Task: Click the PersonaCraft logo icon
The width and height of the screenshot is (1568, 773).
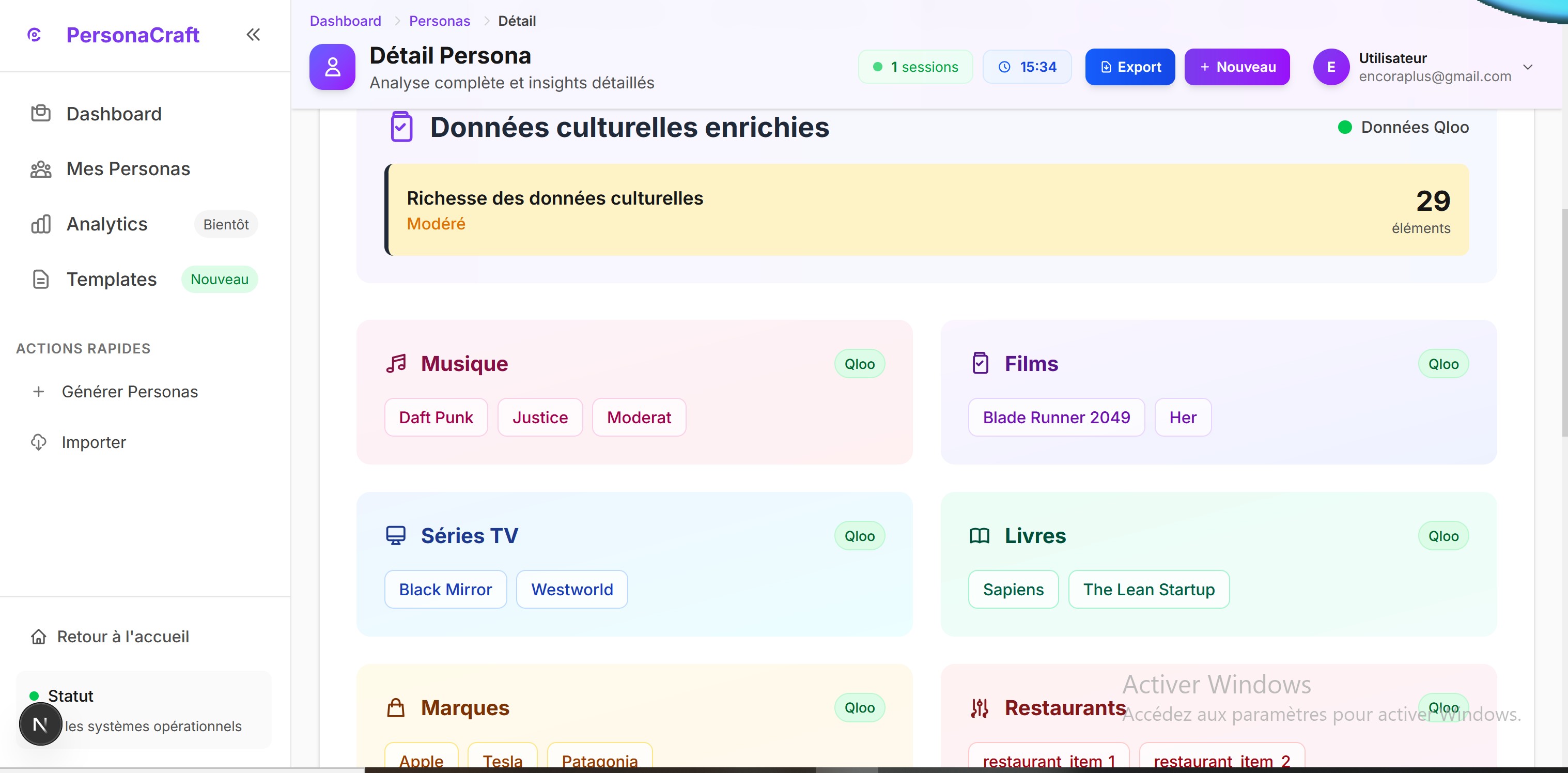Action: click(x=35, y=35)
